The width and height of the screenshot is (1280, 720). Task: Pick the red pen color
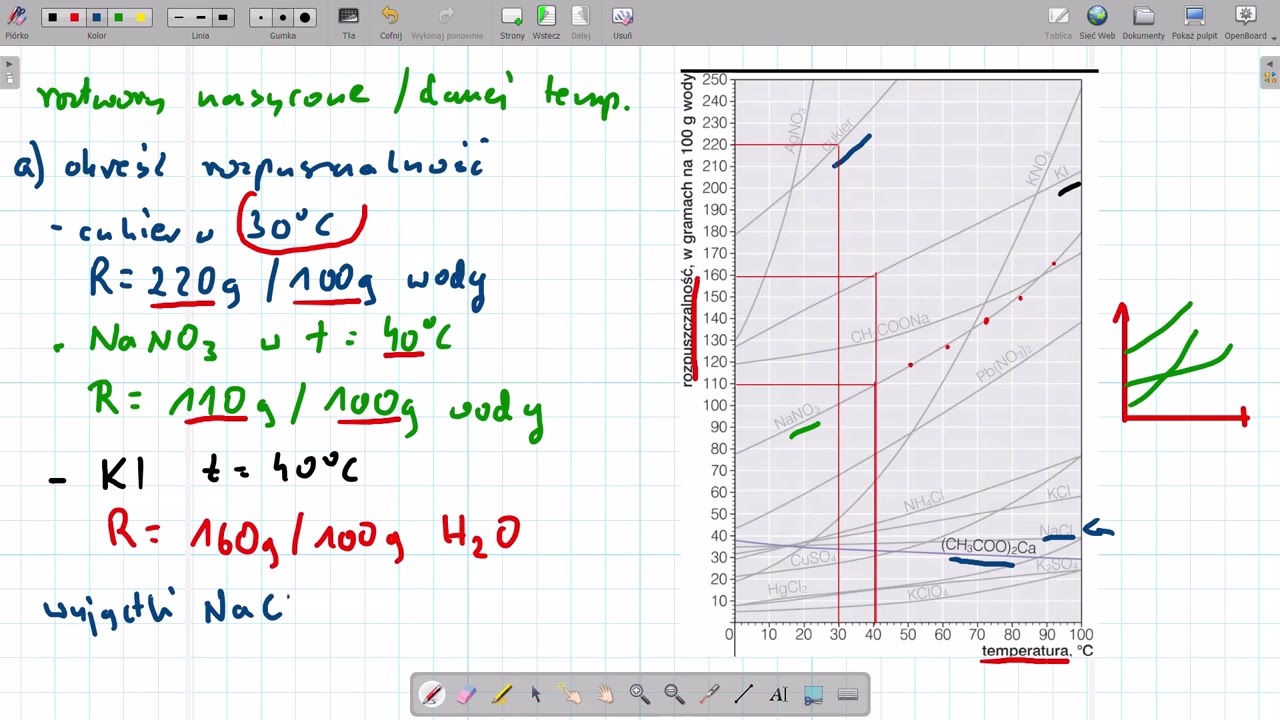(74, 18)
